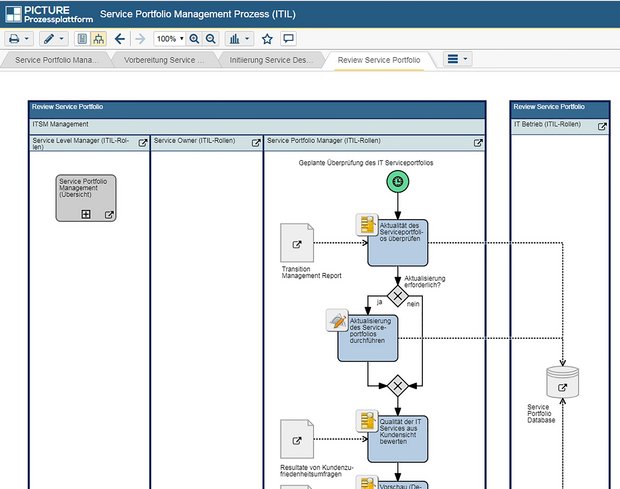The height and width of the screenshot is (489, 620).
Task: Click the green timer start event
Action: (x=398, y=181)
